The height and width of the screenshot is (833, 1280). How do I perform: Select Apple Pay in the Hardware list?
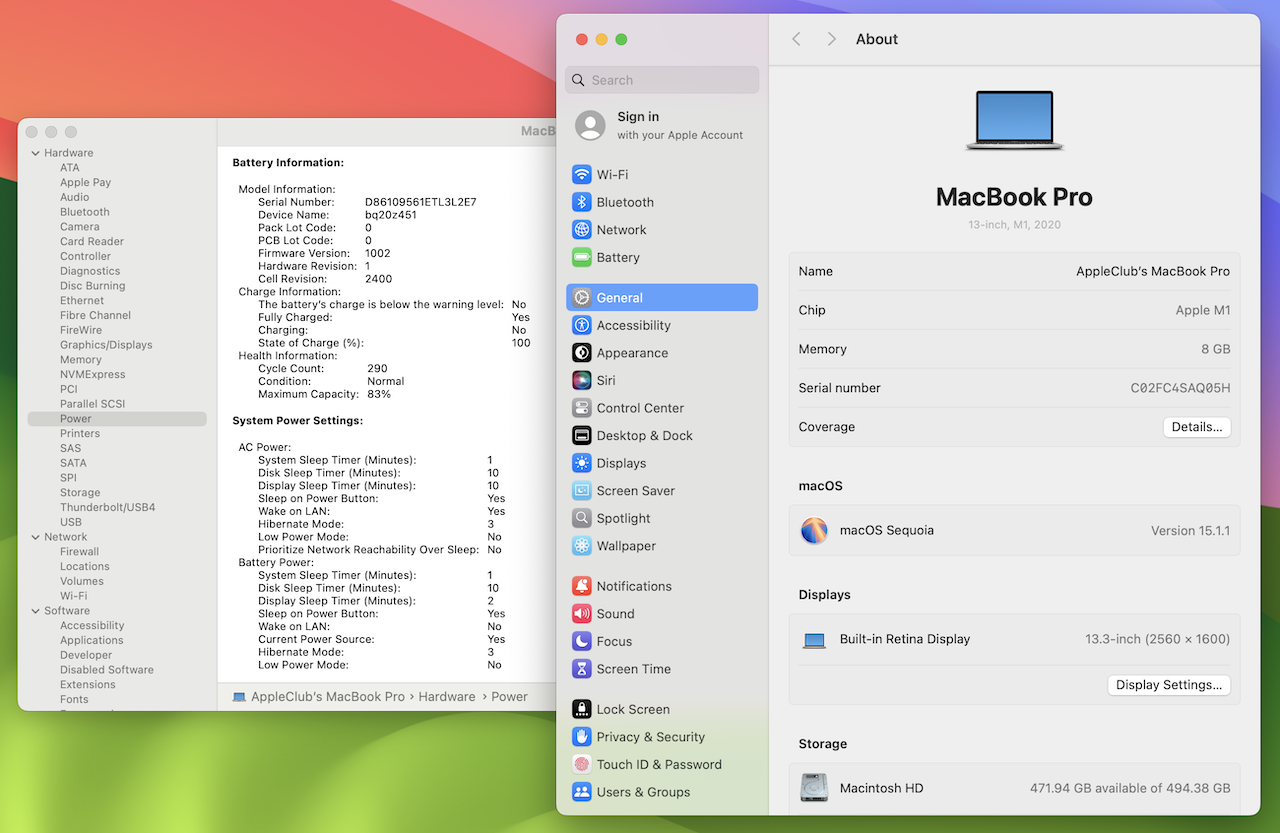tap(86, 182)
